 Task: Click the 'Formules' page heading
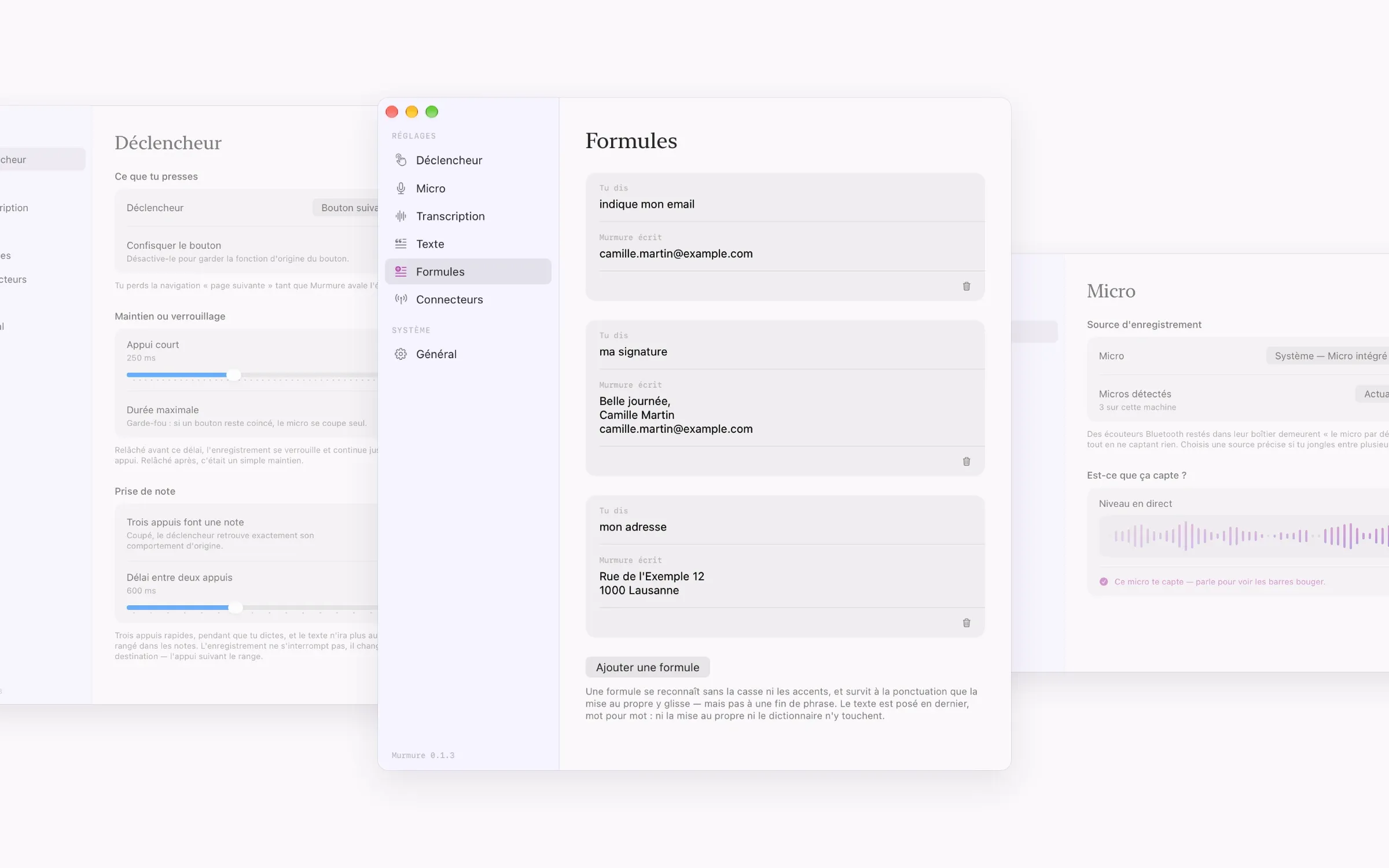coord(631,141)
